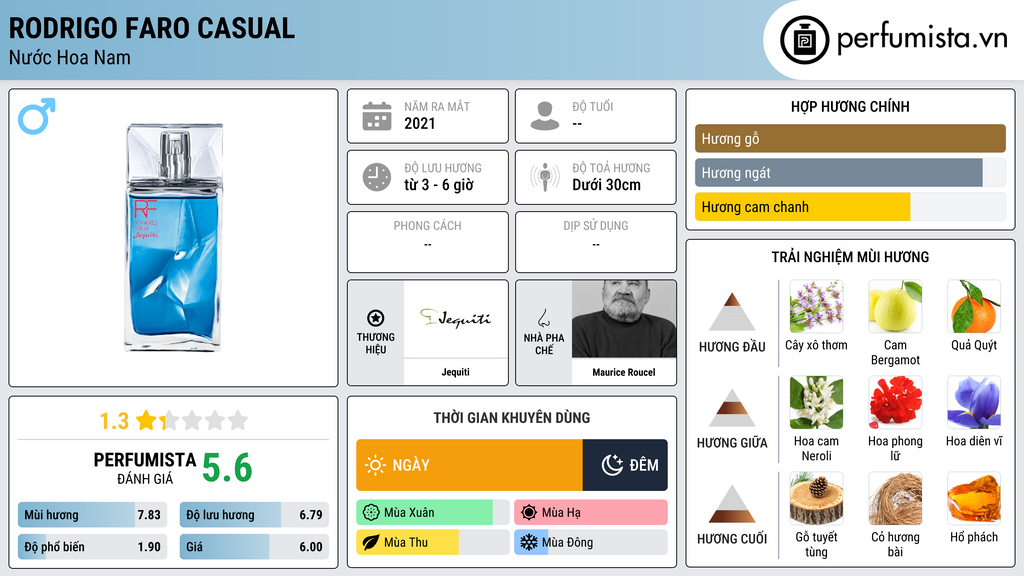Viewport: 1024px width, 576px height.
Task: Click the Hương cam chanh yellow bar
Action: (850, 207)
